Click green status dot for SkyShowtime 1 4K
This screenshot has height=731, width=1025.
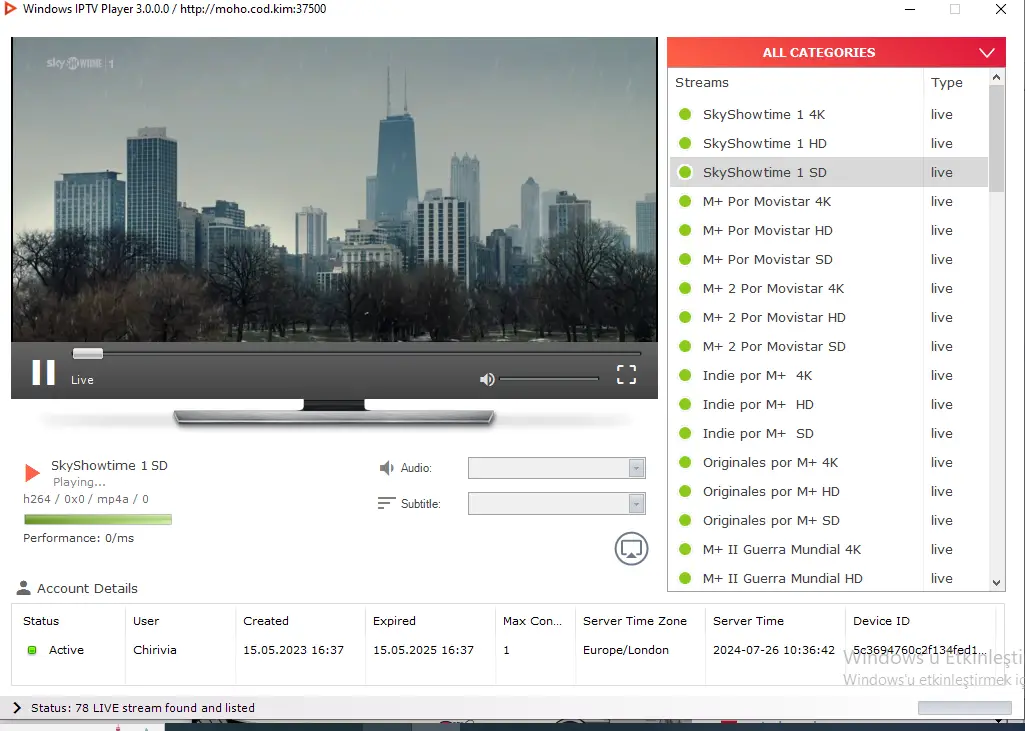click(x=685, y=114)
